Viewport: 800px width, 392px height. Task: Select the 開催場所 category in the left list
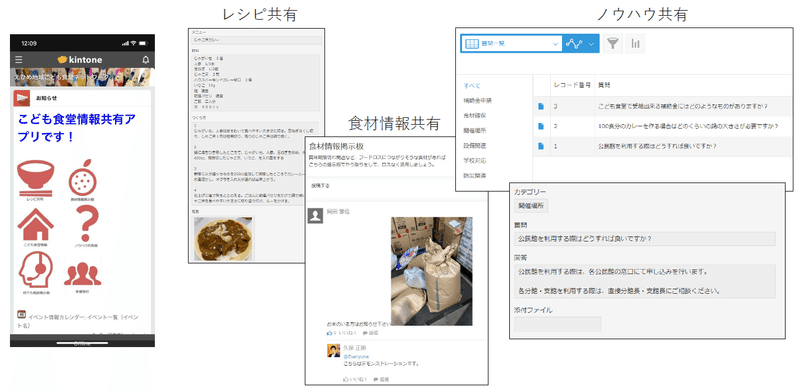[474, 130]
